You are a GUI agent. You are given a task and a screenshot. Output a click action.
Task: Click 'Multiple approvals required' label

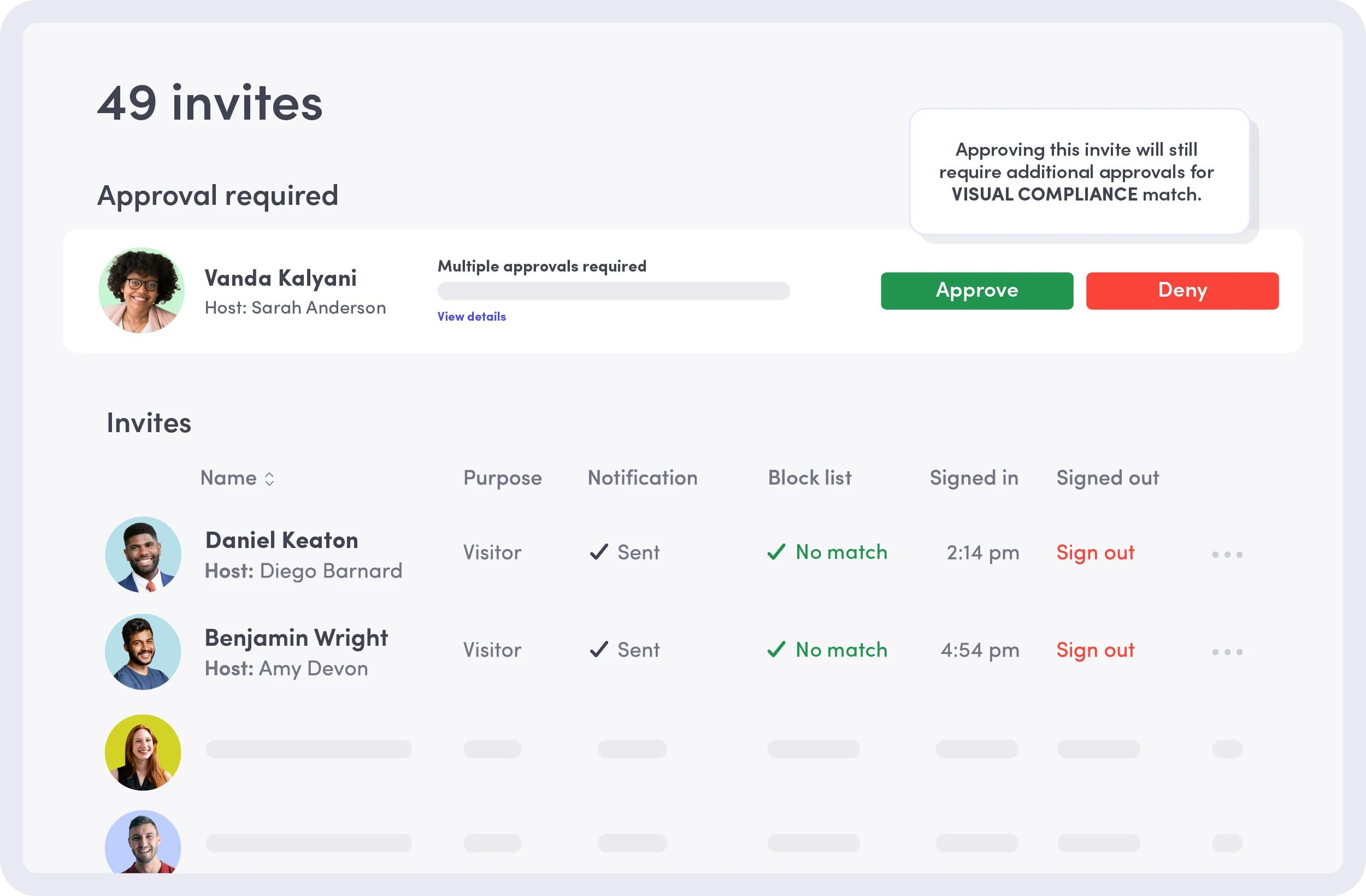pos(542,266)
